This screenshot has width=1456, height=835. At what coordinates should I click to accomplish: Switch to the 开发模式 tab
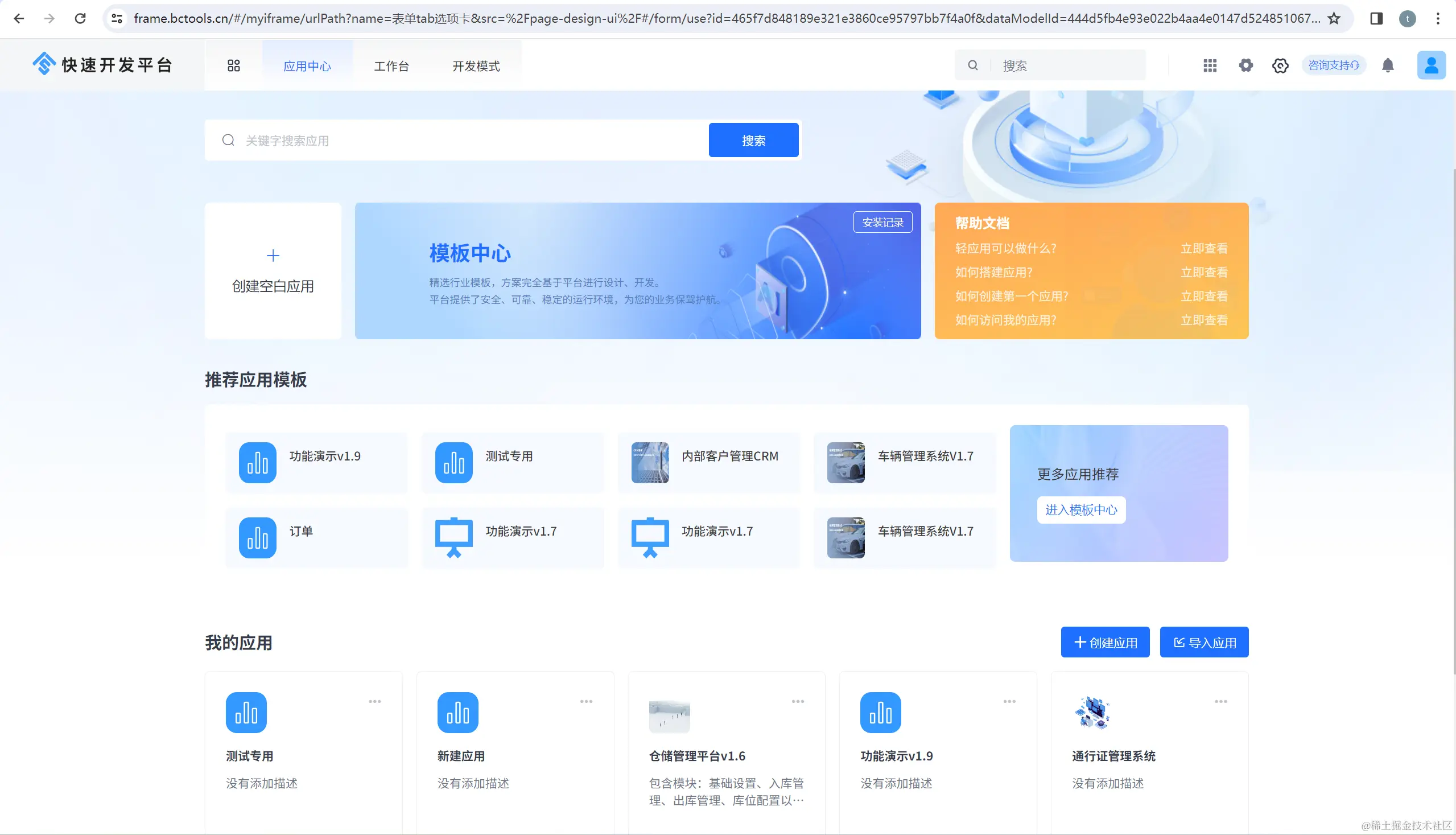(x=476, y=66)
